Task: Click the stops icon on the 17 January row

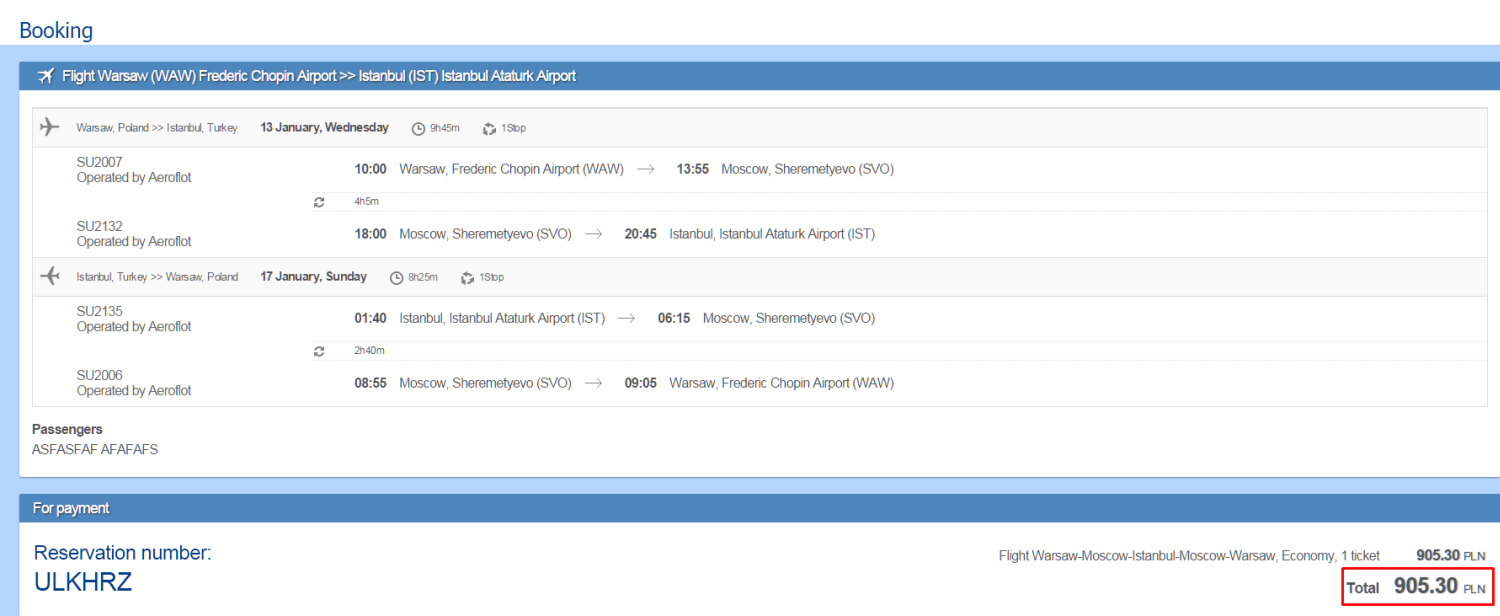Action: pos(467,277)
